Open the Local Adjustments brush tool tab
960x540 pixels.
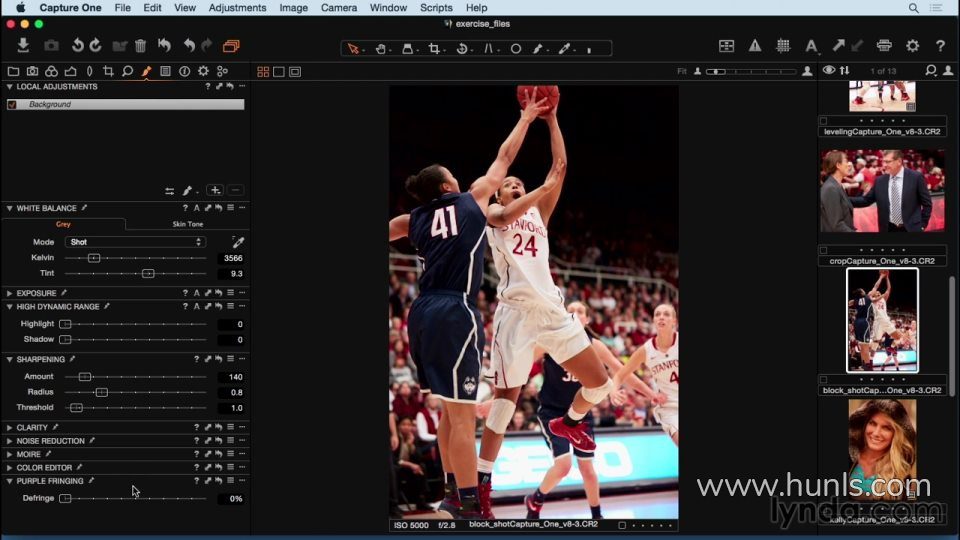tap(147, 71)
